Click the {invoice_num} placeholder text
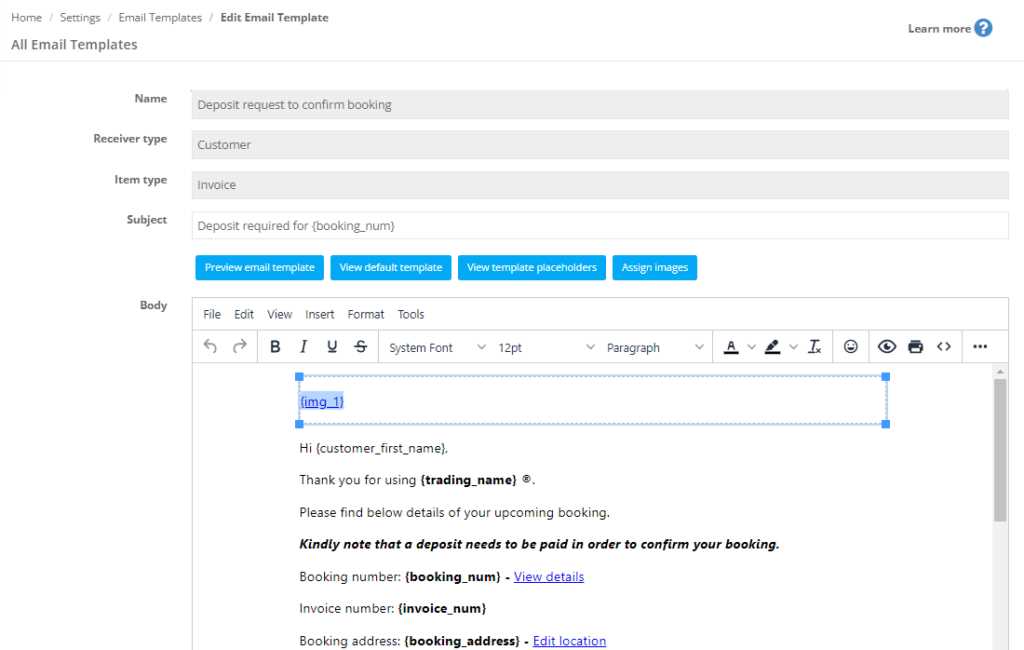Image resolution: width=1024 pixels, height=650 pixels. tap(441, 609)
